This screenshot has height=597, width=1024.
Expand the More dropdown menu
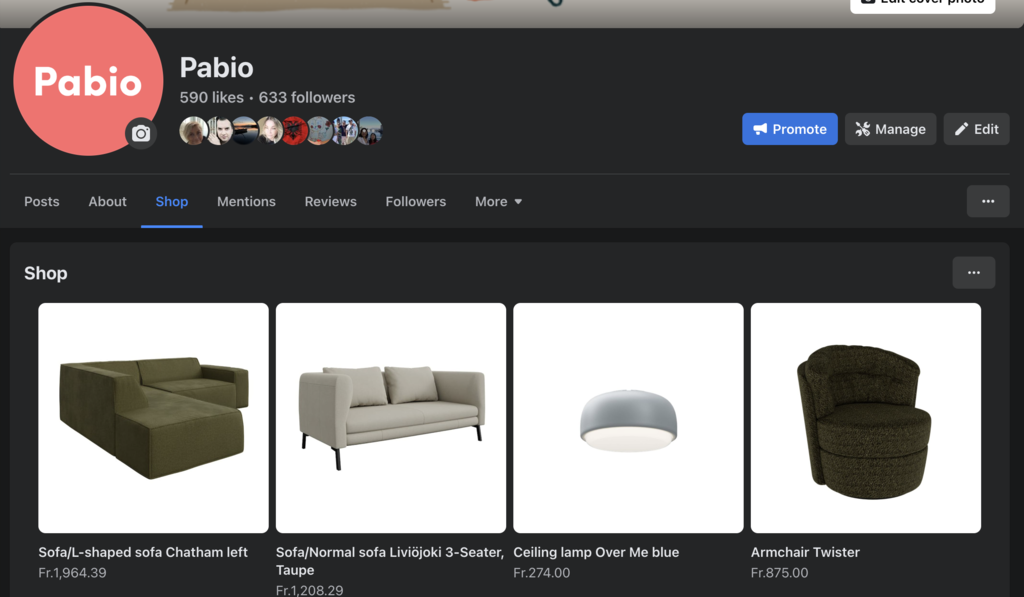click(498, 201)
